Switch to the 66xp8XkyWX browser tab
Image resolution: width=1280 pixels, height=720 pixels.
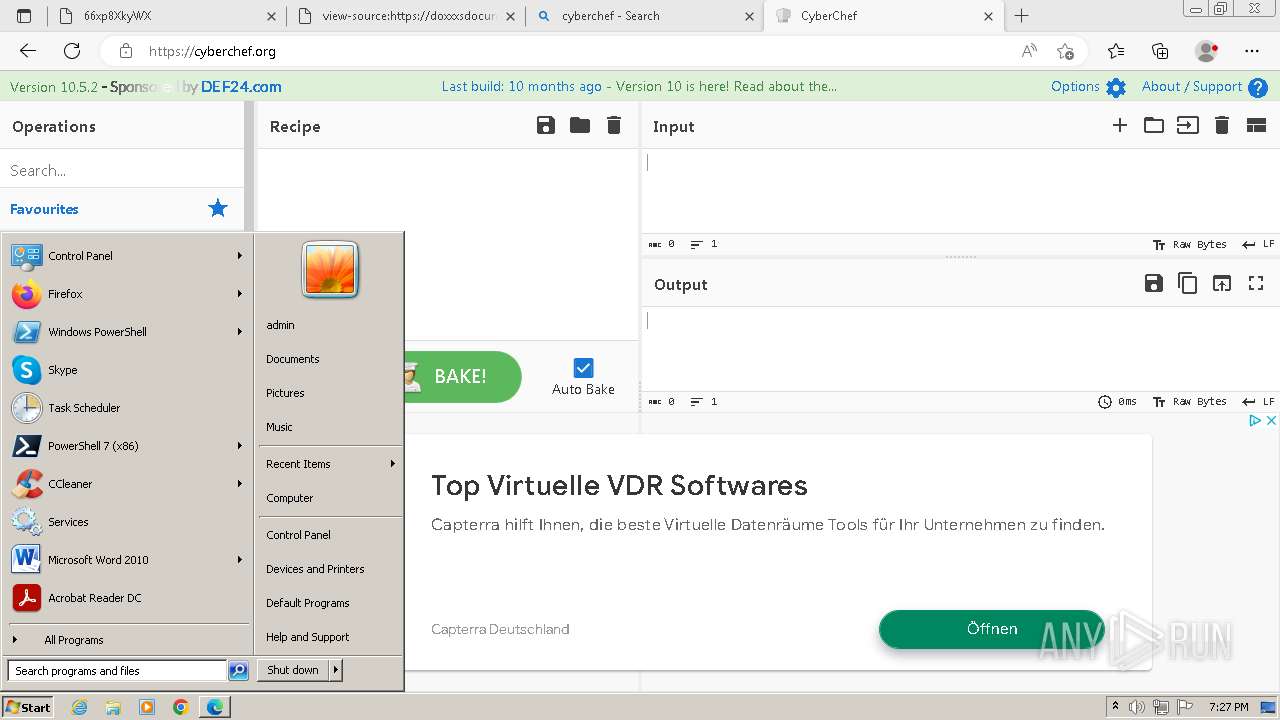point(168,16)
